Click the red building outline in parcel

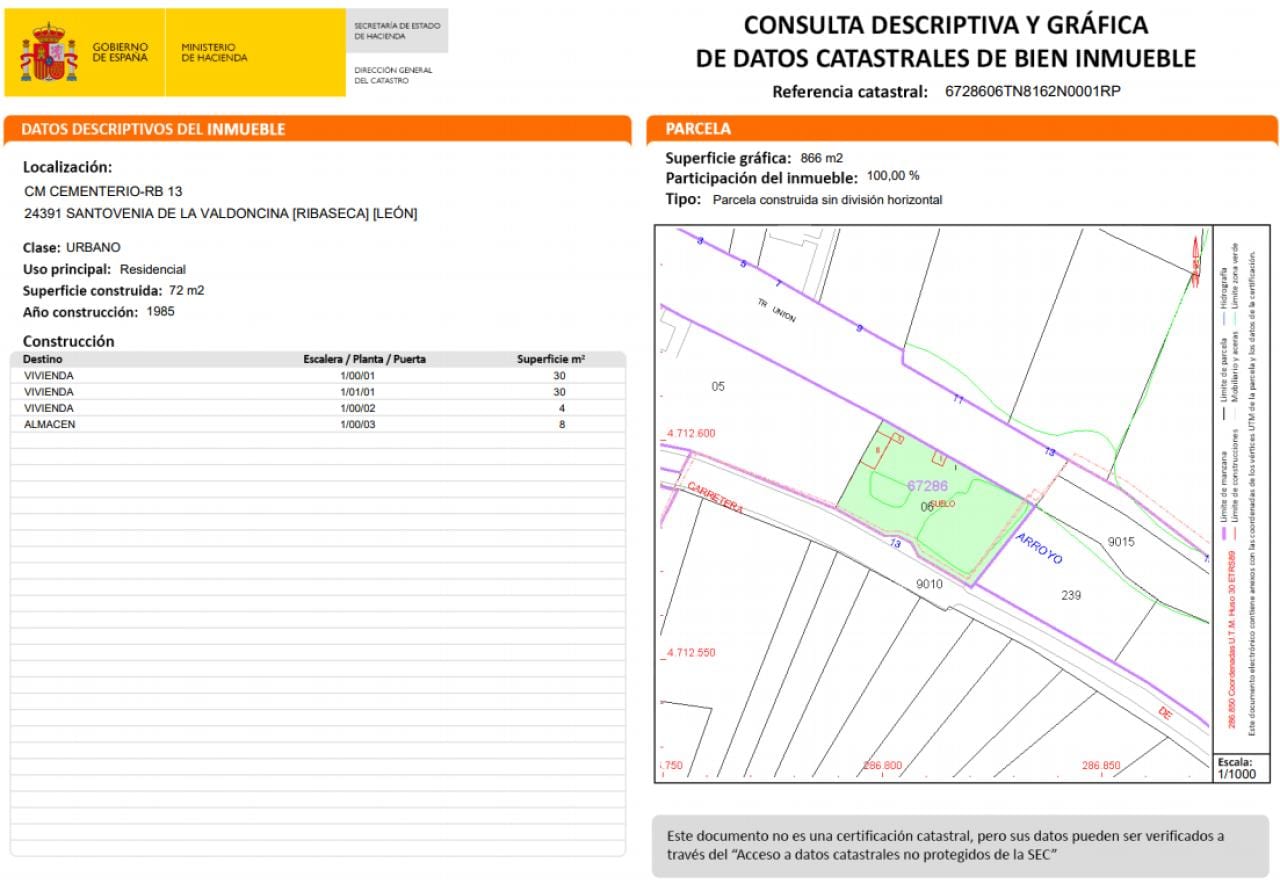pyautogui.click(x=878, y=452)
